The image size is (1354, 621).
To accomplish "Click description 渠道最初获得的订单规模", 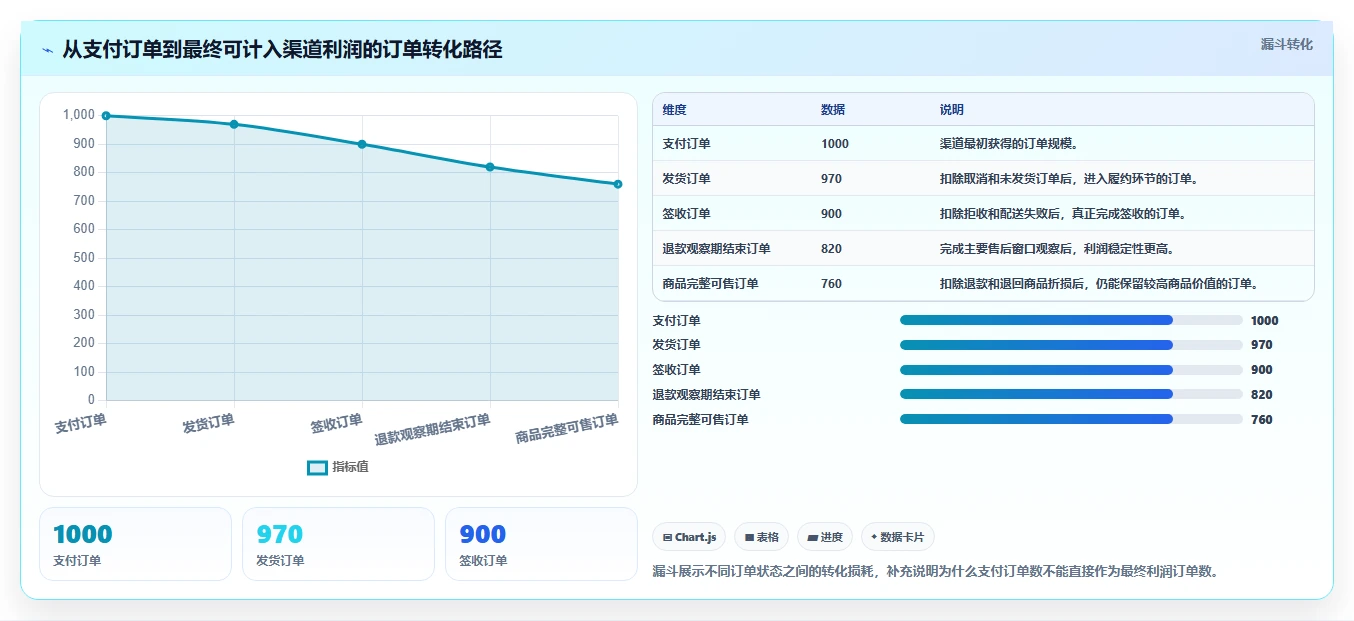I will coord(1008,144).
